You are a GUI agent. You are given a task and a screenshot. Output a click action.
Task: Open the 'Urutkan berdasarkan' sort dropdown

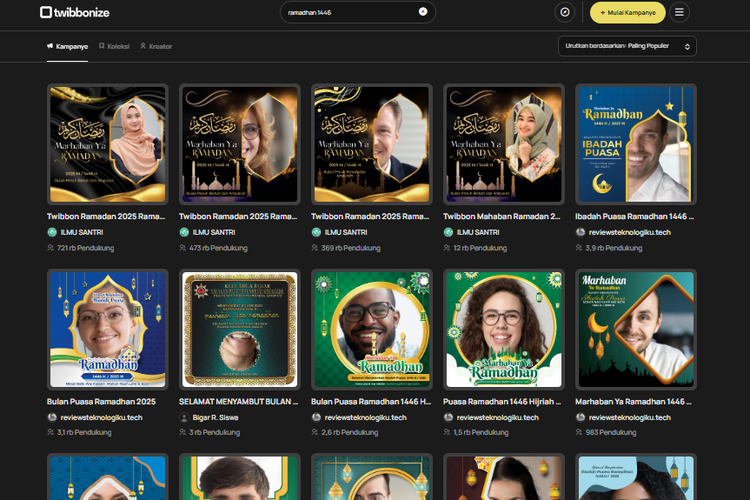pos(627,46)
